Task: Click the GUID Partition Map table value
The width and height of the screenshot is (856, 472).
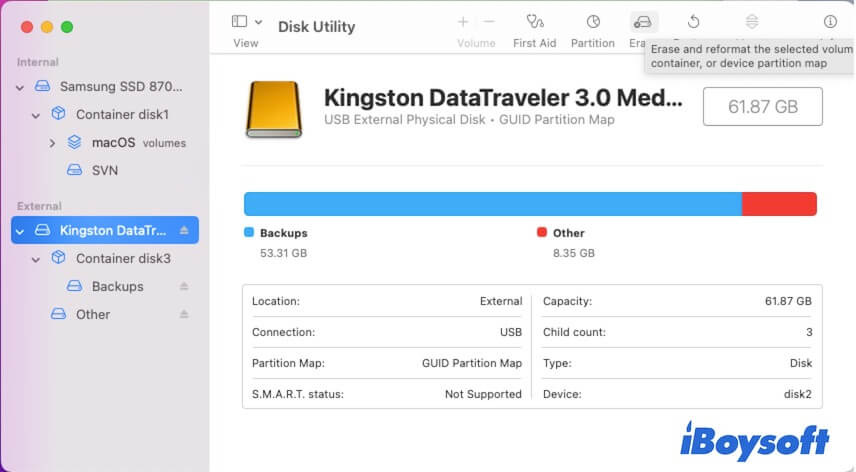Action: (472, 363)
